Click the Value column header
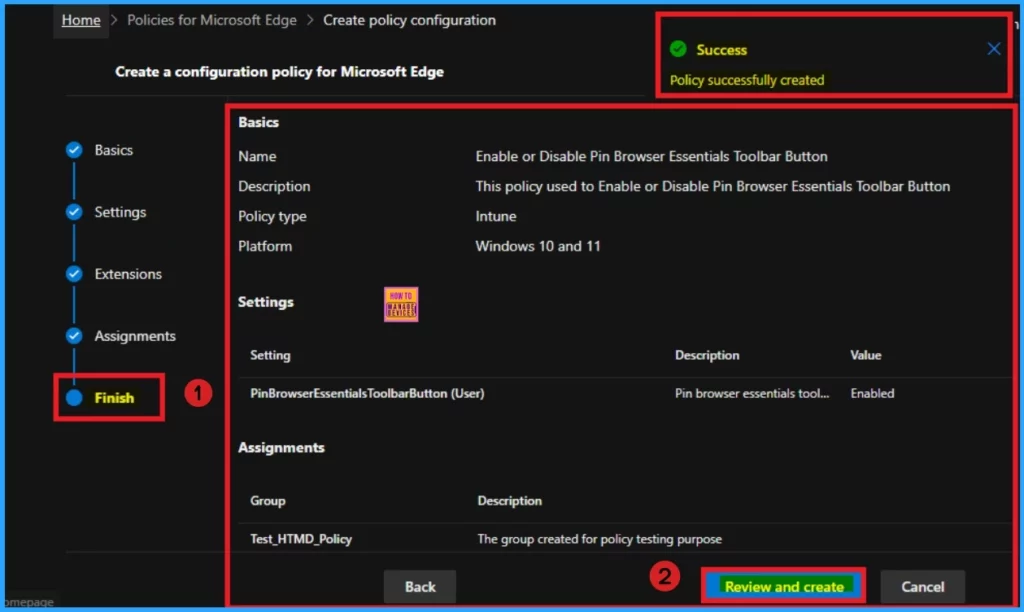The image size is (1024, 612). [865, 355]
